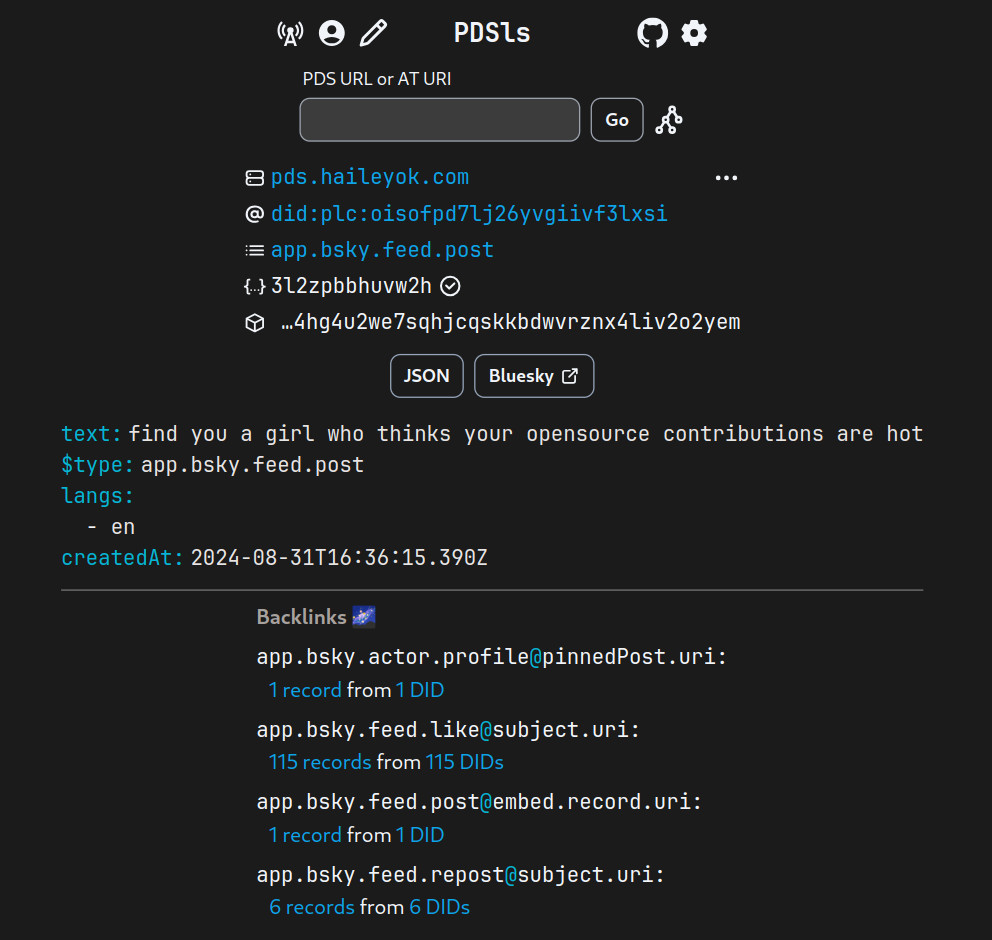Screen dimensions: 992x940
Task: Open the three-dot more options menu
Action: tap(726, 178)
